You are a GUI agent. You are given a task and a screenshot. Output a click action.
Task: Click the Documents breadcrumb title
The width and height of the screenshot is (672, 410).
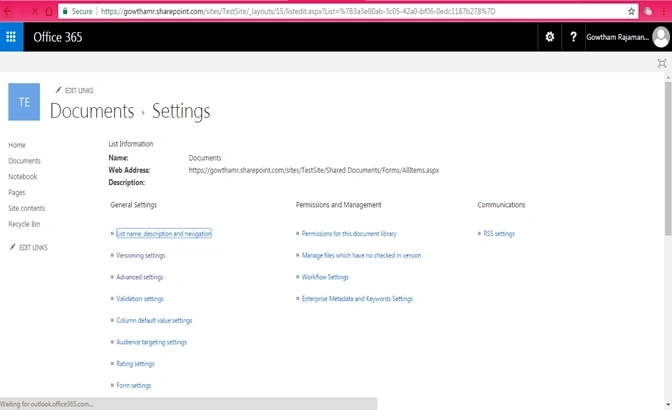pos(92,111)
